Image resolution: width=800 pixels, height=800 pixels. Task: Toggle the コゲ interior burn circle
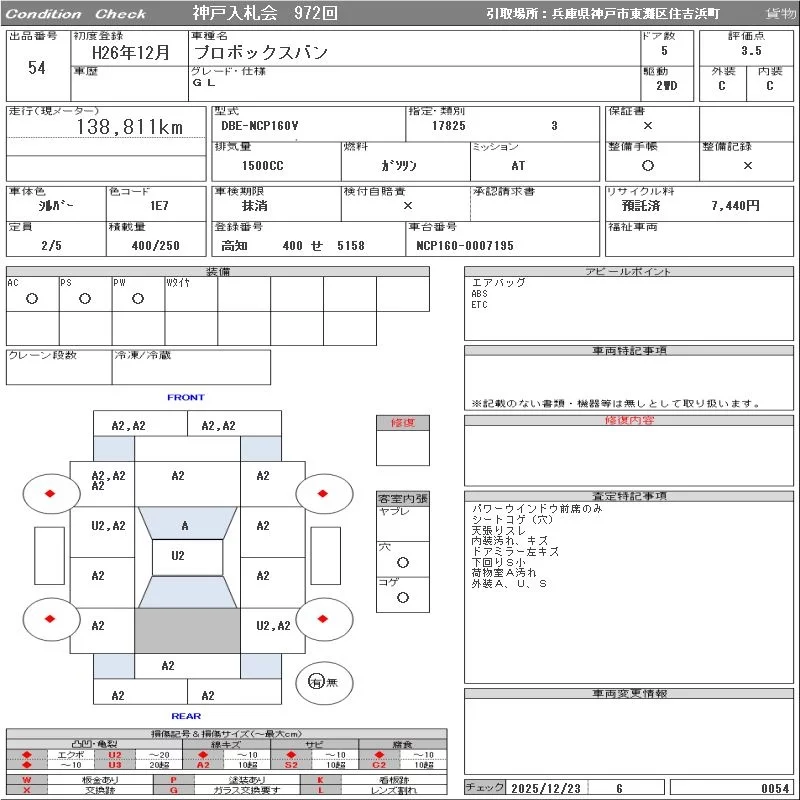click(402, 597)
